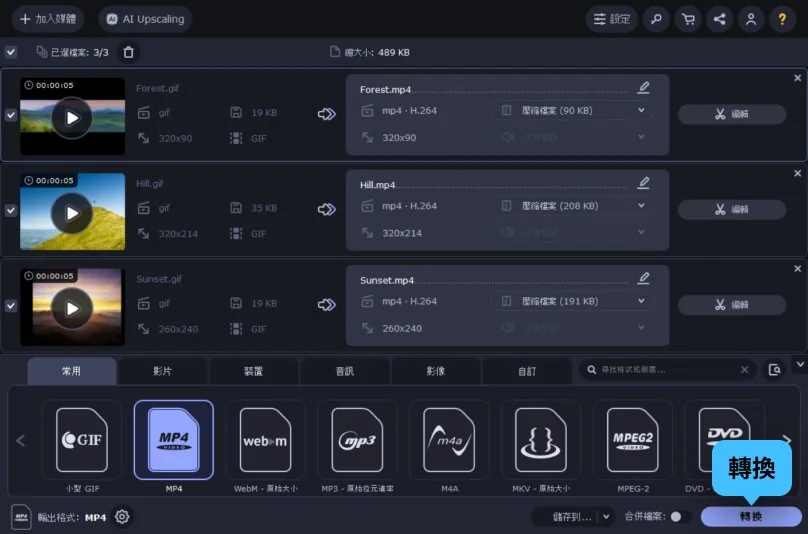Screen dimensions: 808x534
Task: Open output format settings gear icon
Action: click(x=122, y=517)
